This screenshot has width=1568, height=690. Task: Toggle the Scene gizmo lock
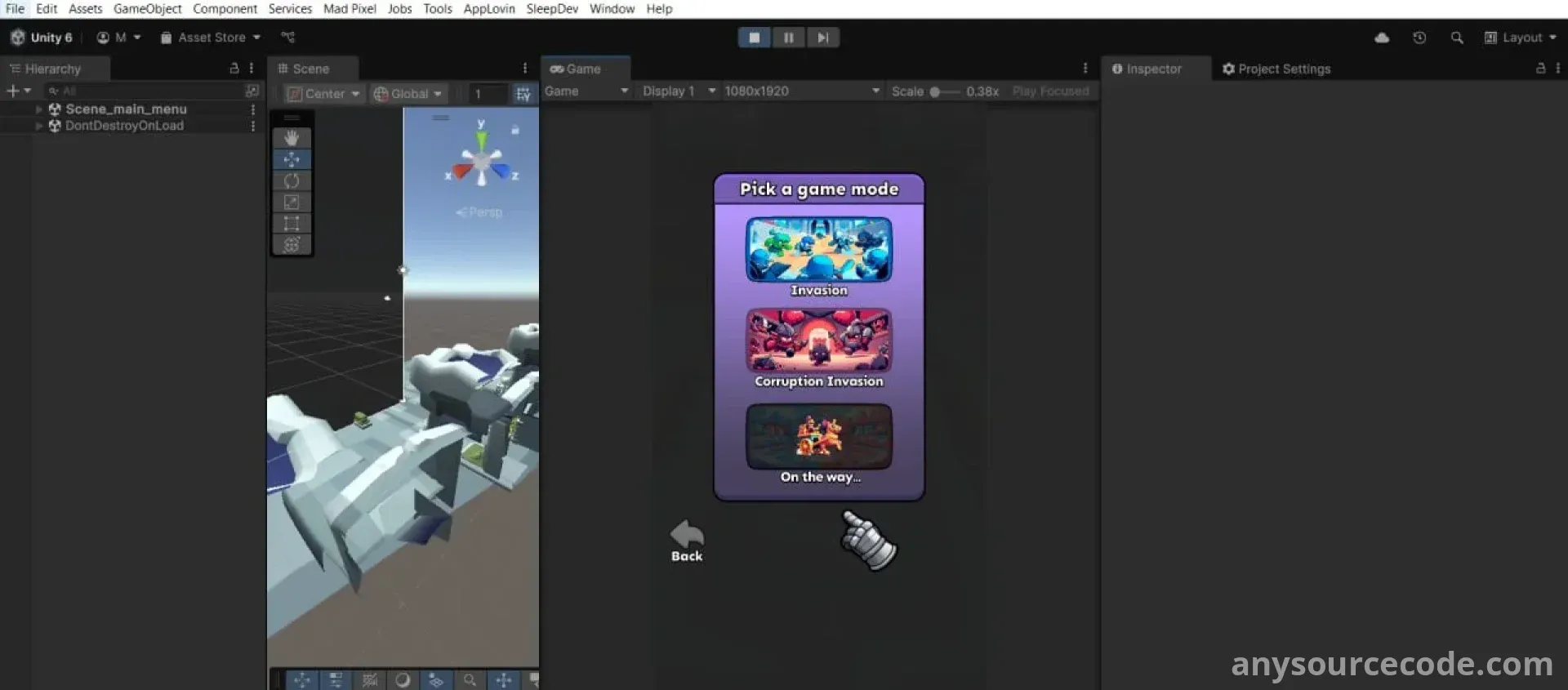(515, 129)
